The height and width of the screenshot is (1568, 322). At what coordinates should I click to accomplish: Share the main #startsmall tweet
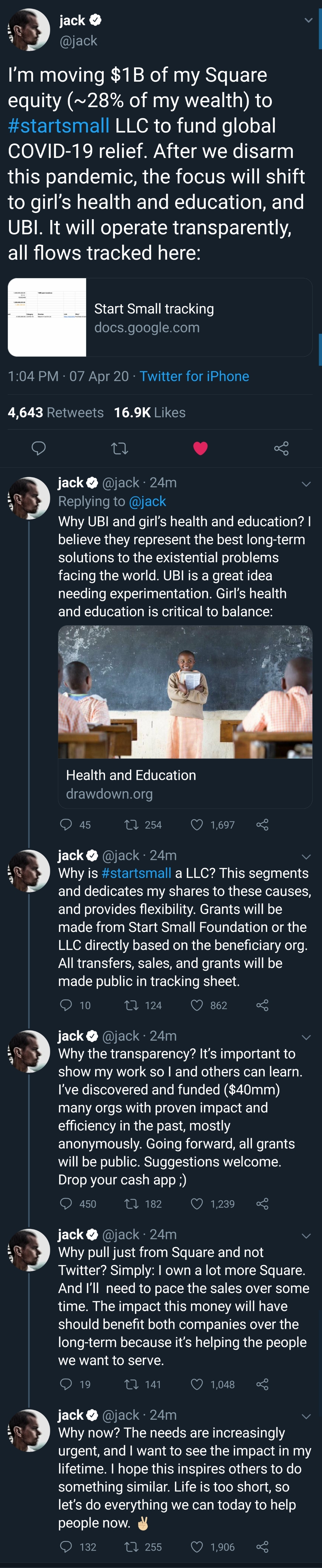(281, 449)
